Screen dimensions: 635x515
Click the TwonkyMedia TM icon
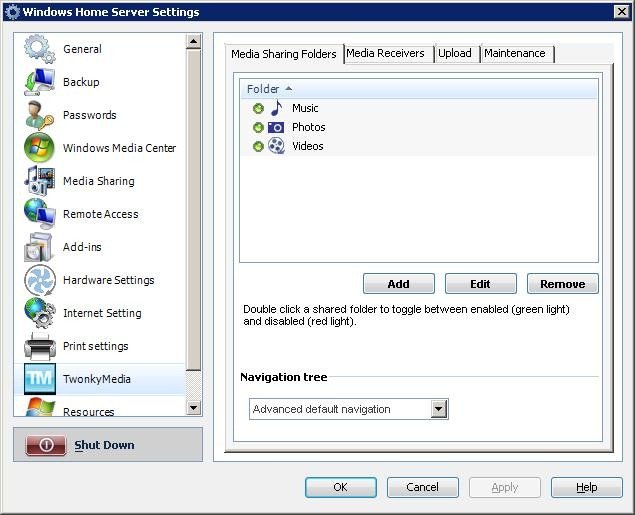[40, 379]
